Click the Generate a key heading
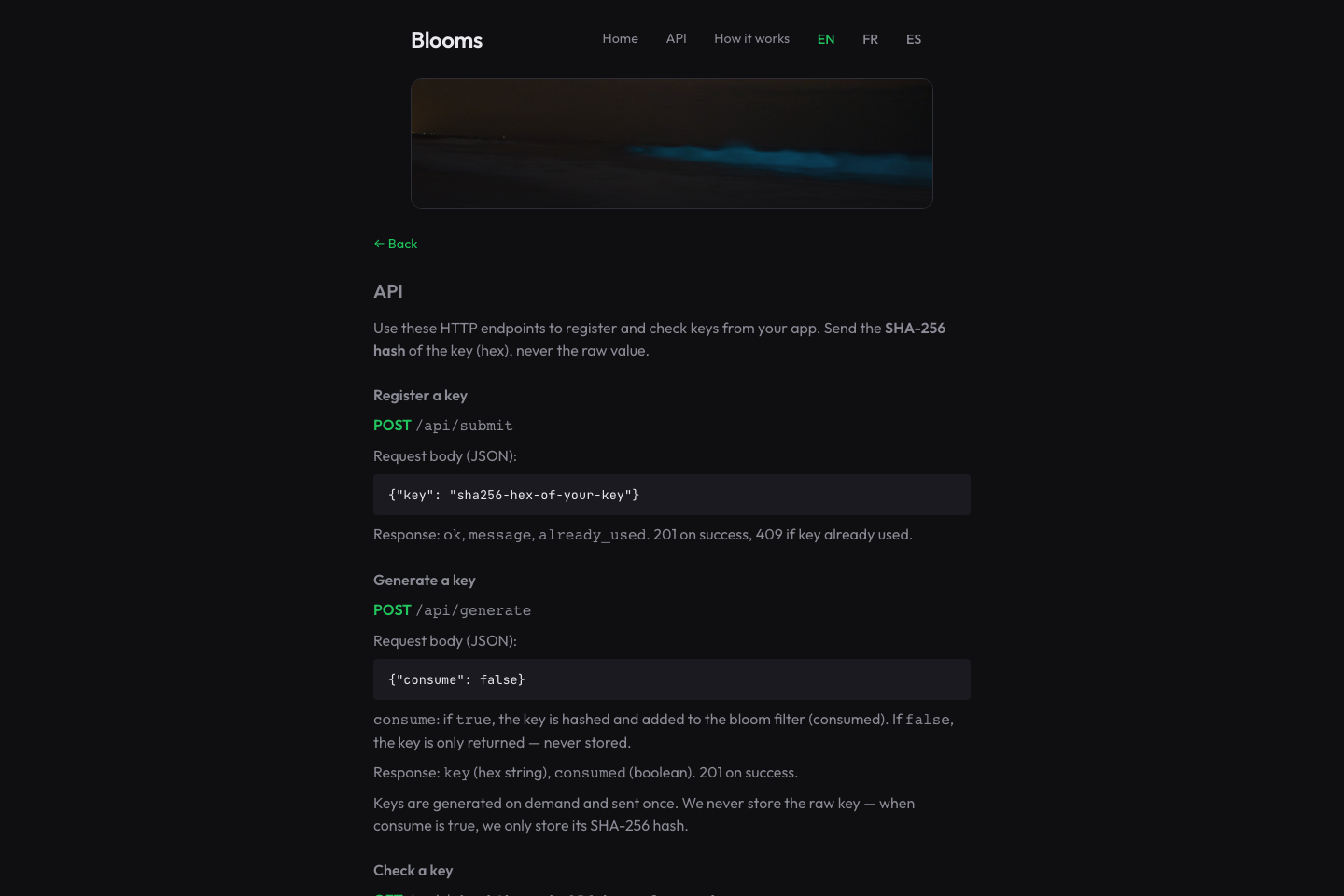This screenshot has width=1344, height=896. [424, 580]
